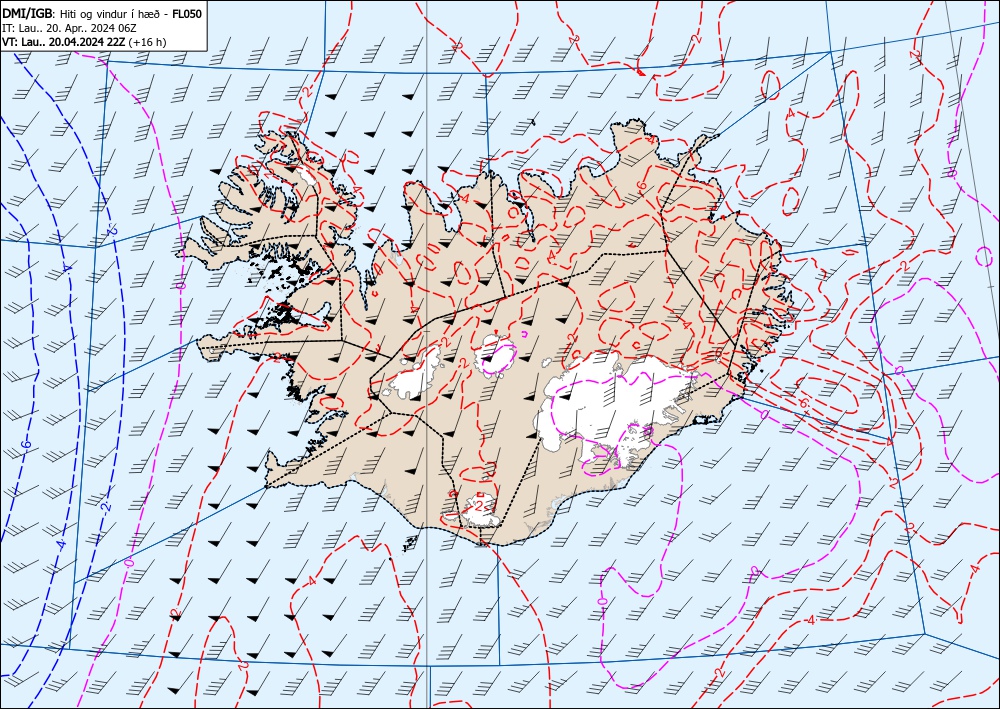This screenshot has width=1000, height=709.
Task: Click the "Hiti og vindur í hæð" title text
Action: tap(112, 14)
